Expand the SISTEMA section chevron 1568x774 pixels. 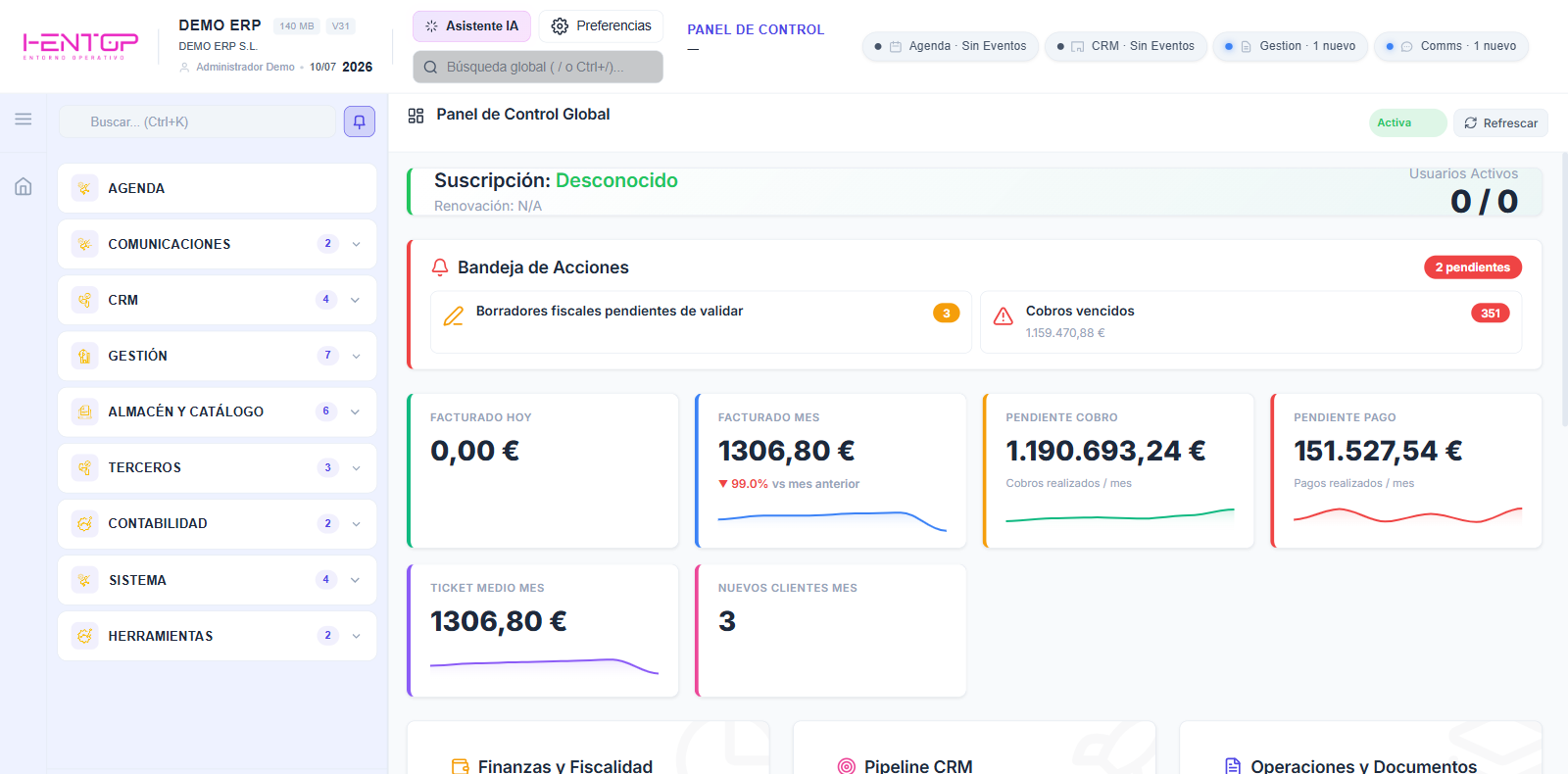[356, 580]
